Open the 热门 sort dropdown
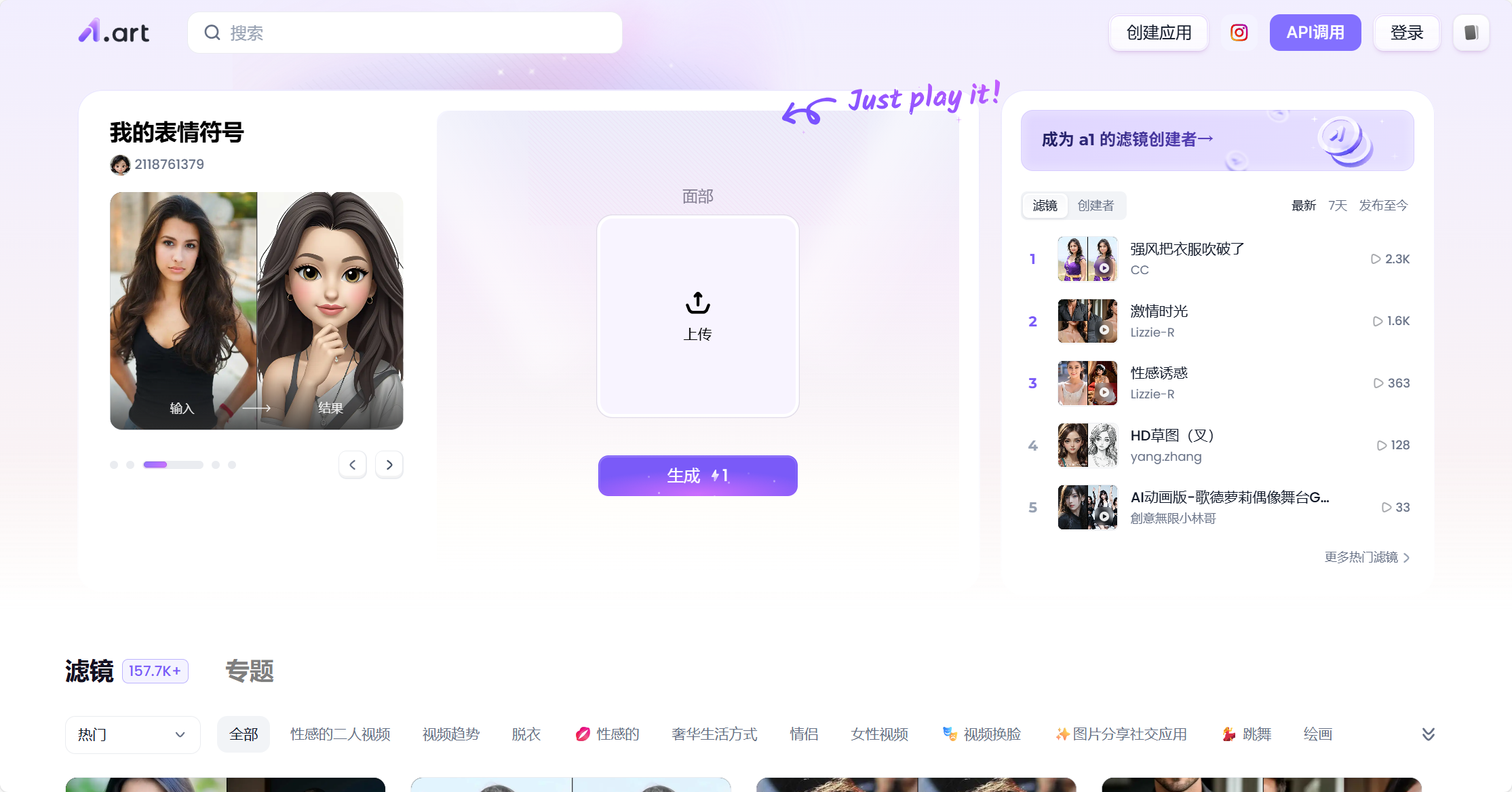Viewport: 1512px width, 792px height. (132, 734)
